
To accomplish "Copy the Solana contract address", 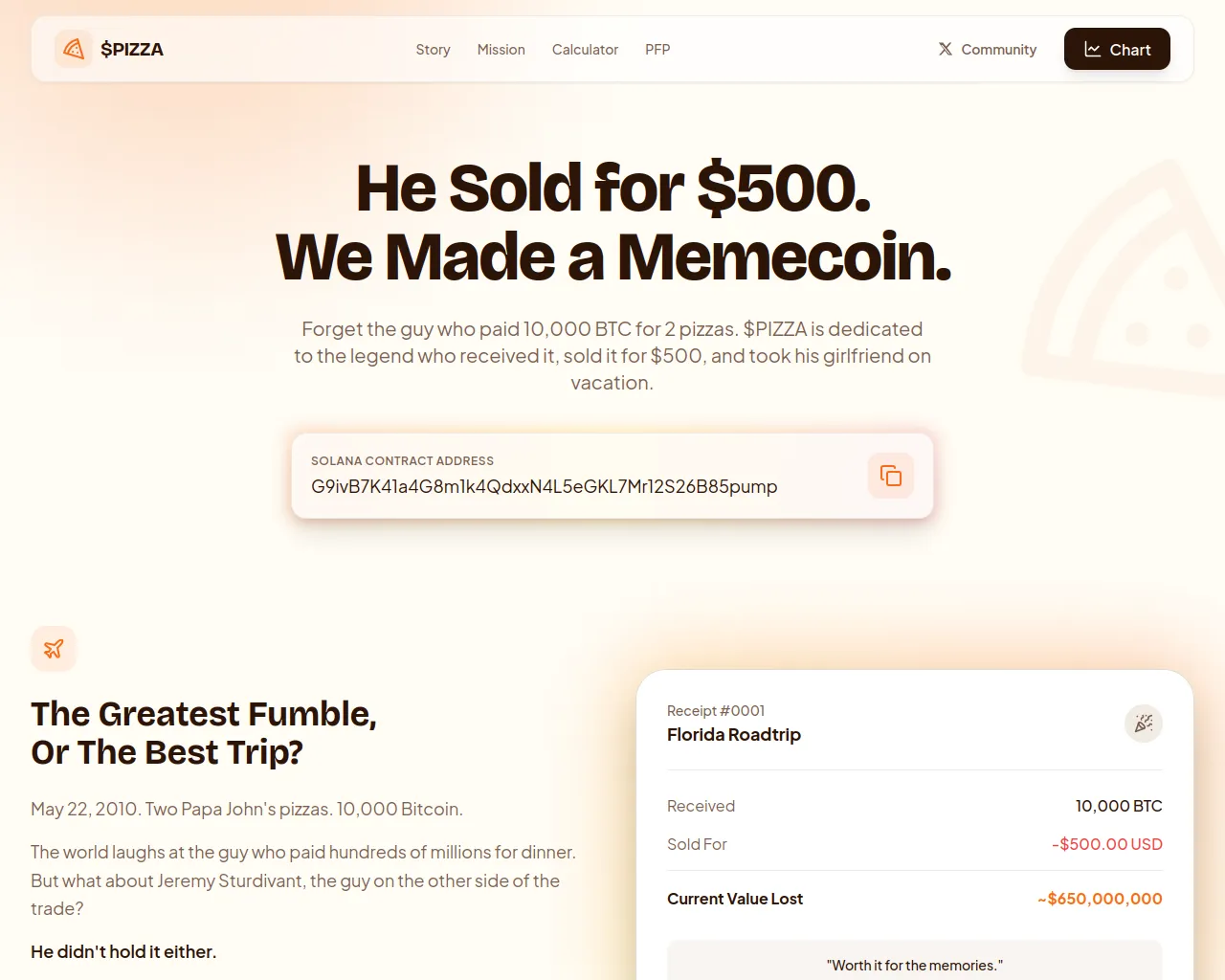I will pos(890,476).
